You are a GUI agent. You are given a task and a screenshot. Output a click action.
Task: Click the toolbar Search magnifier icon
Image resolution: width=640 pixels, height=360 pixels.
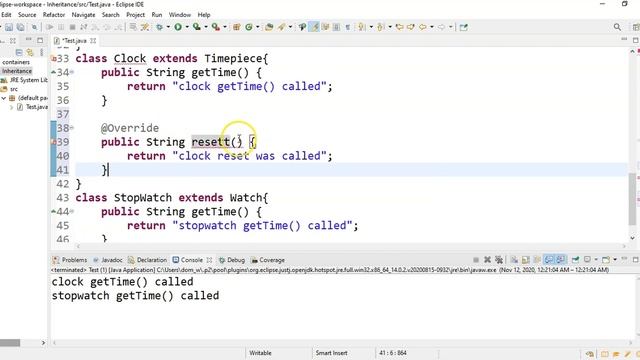click(617, 27)
